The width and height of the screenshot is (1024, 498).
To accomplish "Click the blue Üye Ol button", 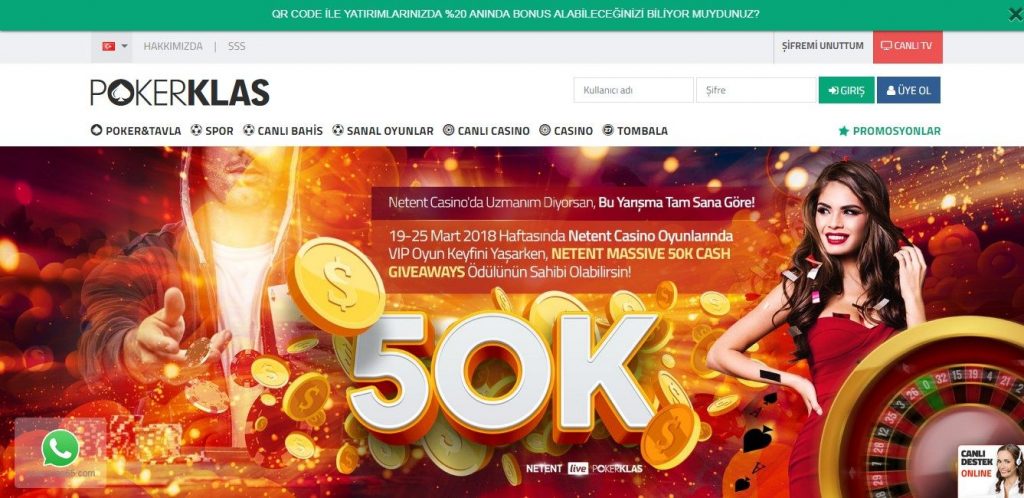I will tap(908, 90).
